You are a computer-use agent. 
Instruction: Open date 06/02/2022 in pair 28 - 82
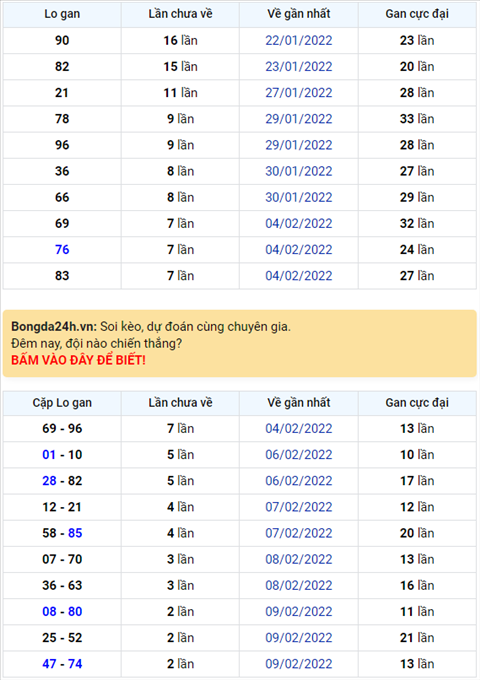(299, 481)
